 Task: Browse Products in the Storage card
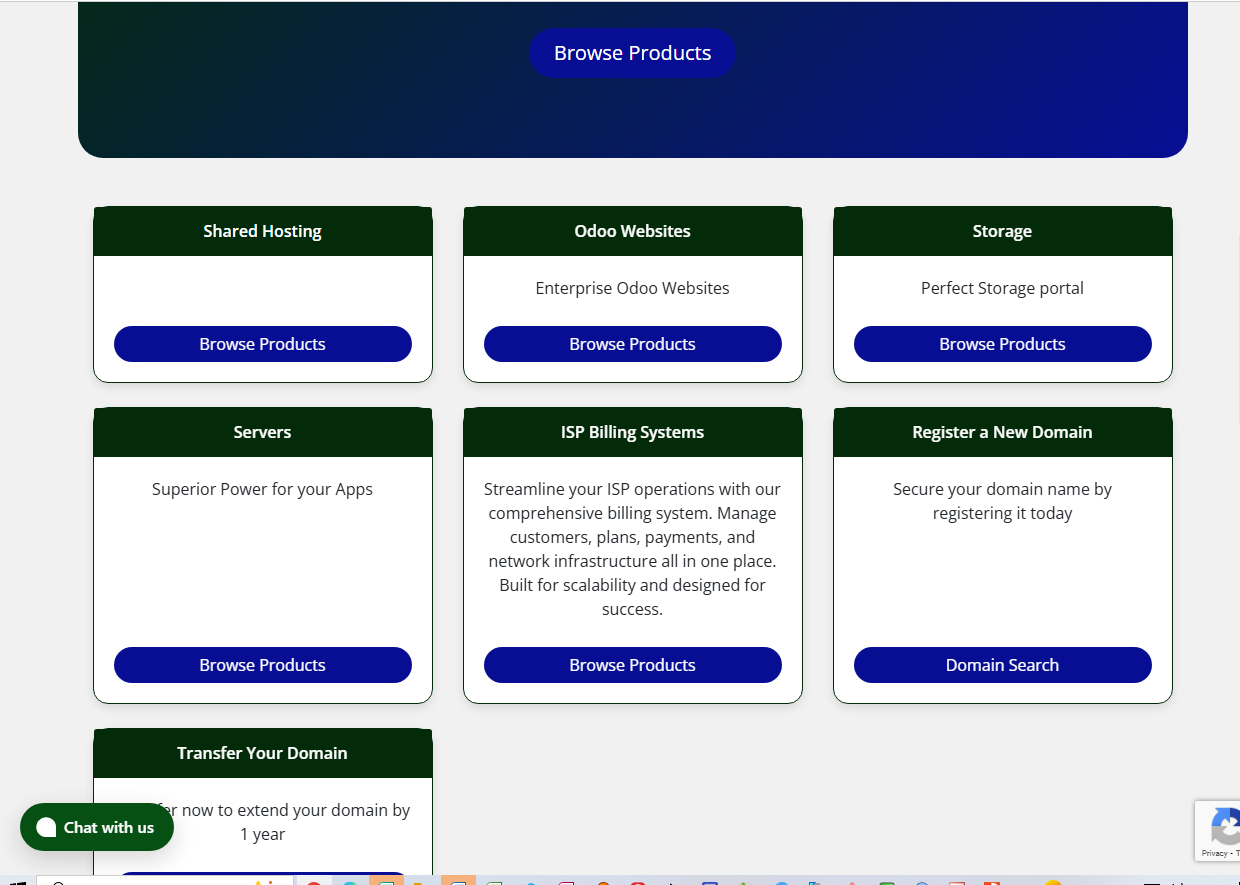tap(1002, 343)
